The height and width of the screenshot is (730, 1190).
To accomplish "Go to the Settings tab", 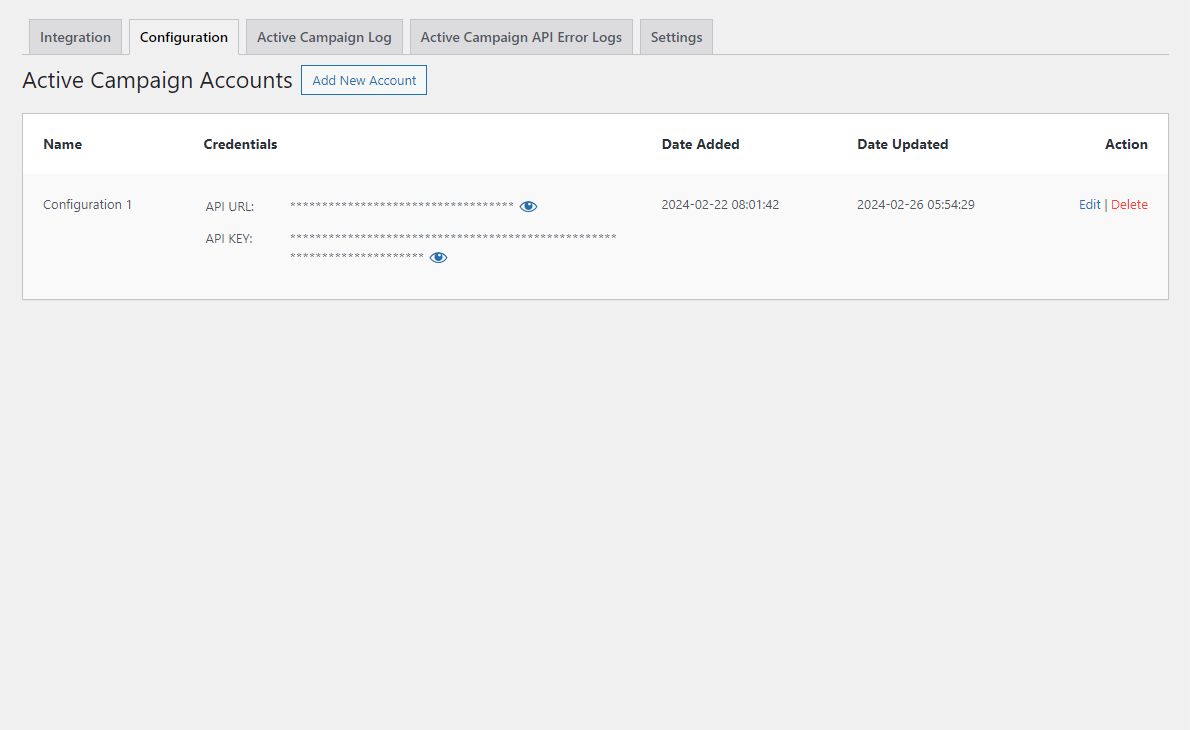I will (676, 37).
